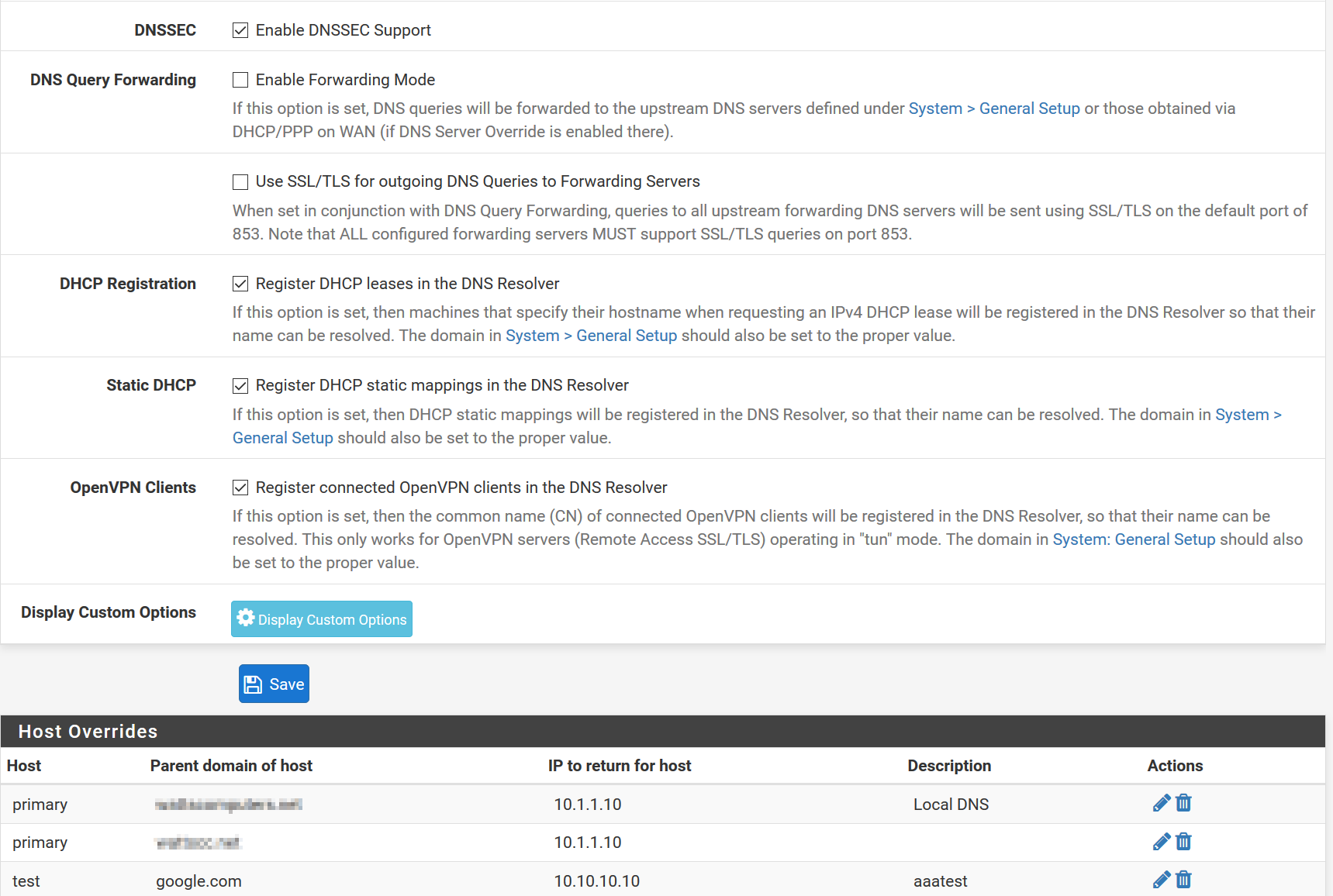The width and height of the screenshot is (1333, 896).
Task: Open System > General Setup link under Forwarding Mode
Action: pyautogui.click(x=993, y=109)
